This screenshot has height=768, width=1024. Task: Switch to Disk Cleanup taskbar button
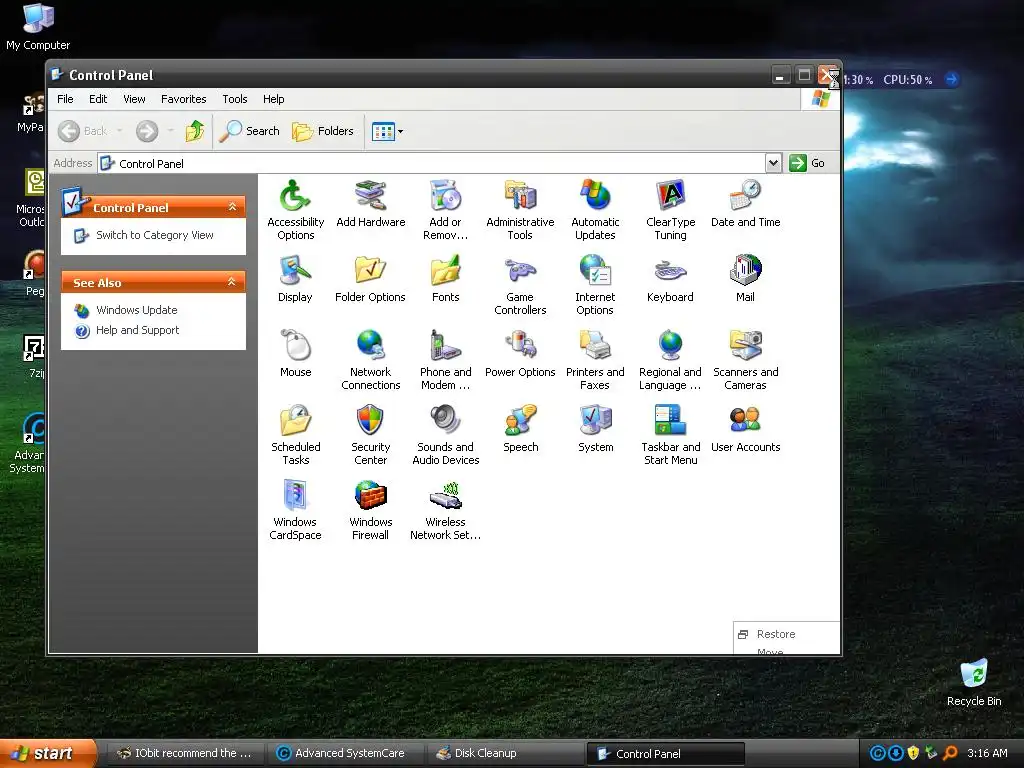pyautogui.click(x=507, y=754)
